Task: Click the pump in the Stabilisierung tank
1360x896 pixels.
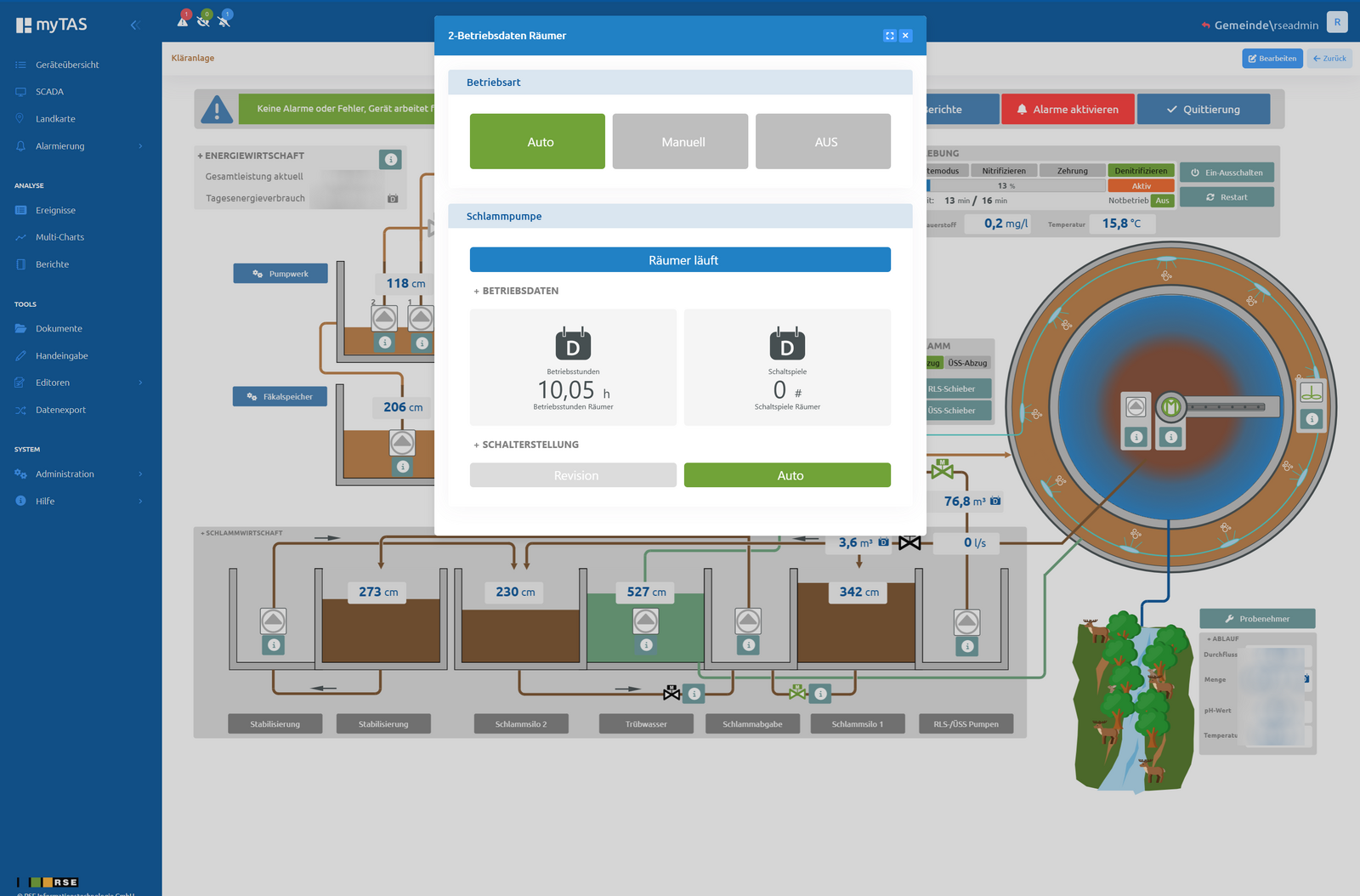Action: point(273,621)
